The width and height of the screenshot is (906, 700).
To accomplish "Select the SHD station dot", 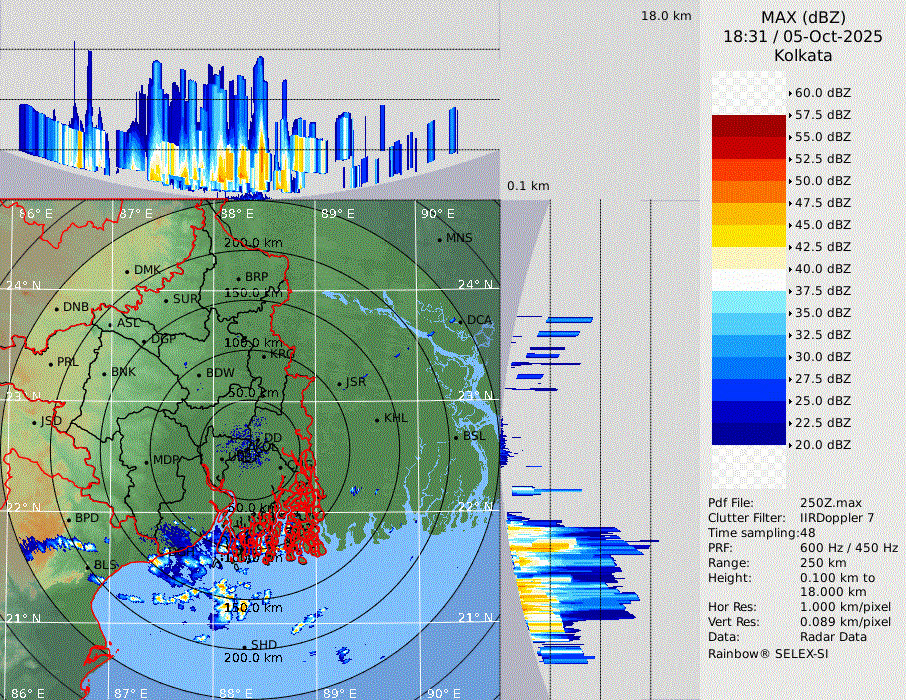I will 244,646.
